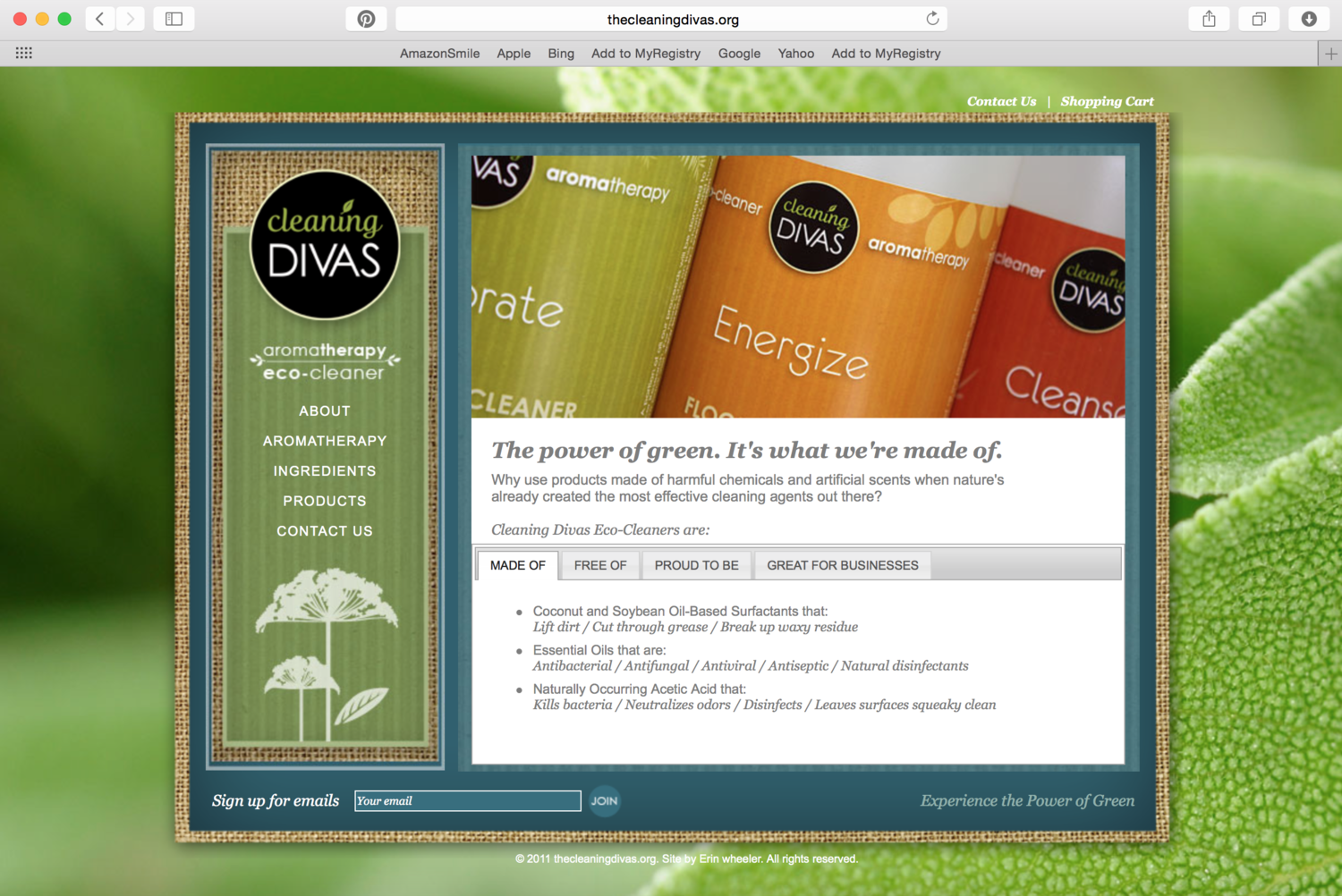Image resolution: width=1342 pixels, height=896 pixels.
Task: Minimize window with the yellow button
Action: 42,19
